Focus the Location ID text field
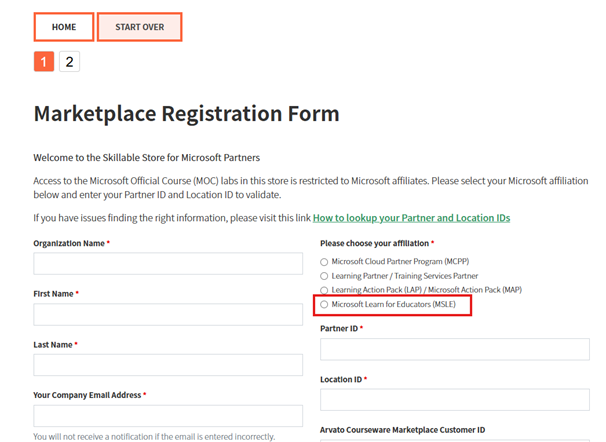This screenshot has width=606, height=442. [x=455, y=400]
